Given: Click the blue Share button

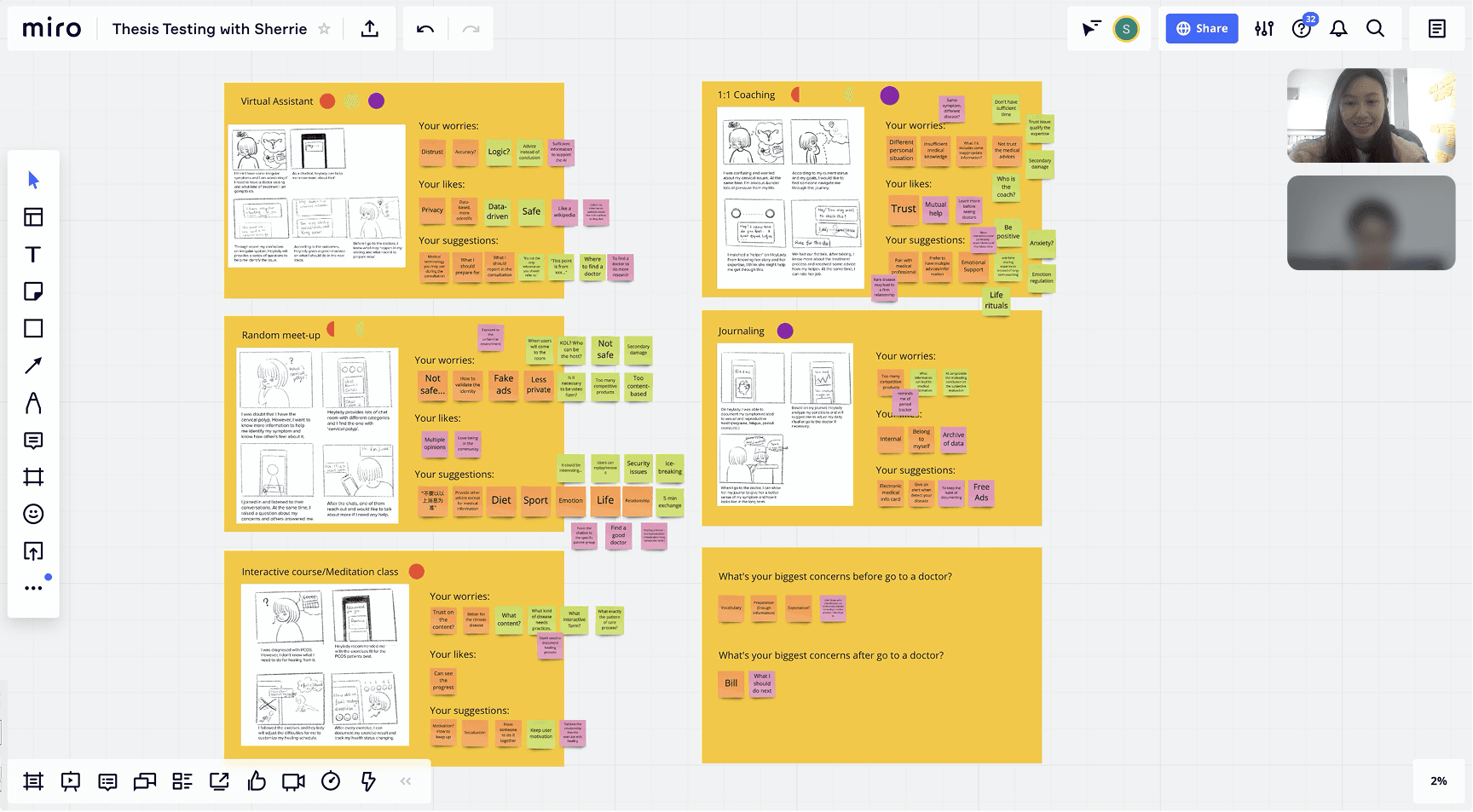Looking at the screenshot, I should (x=1202, y=29).
